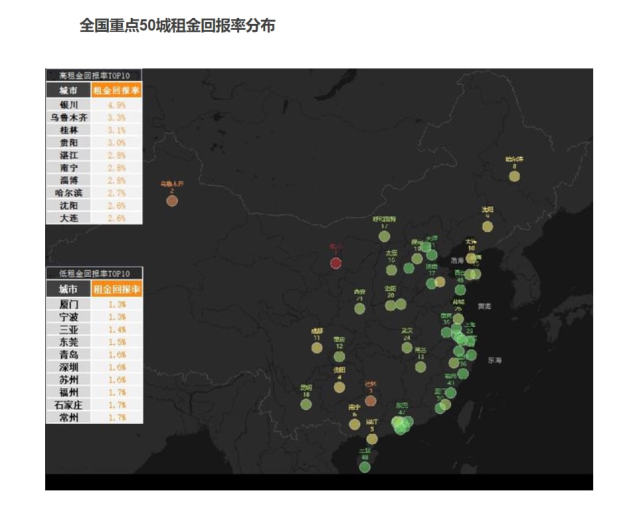The width and height of the screenshot is (641, 507).
Task: Click 青岛 cell in the low-return table
Action: click(x=69, y=354)
